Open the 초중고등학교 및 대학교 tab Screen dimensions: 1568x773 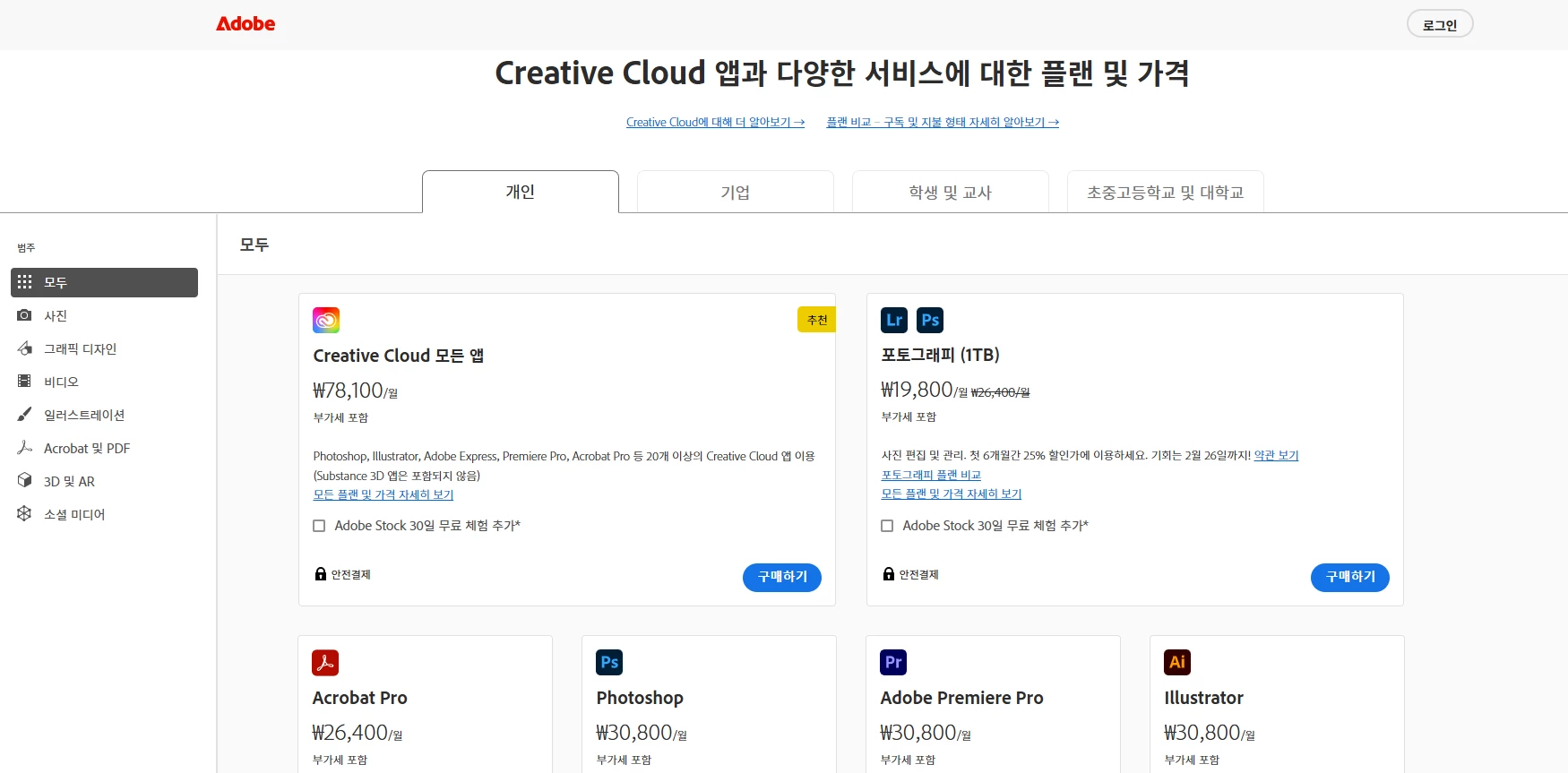click(1166, 192)
